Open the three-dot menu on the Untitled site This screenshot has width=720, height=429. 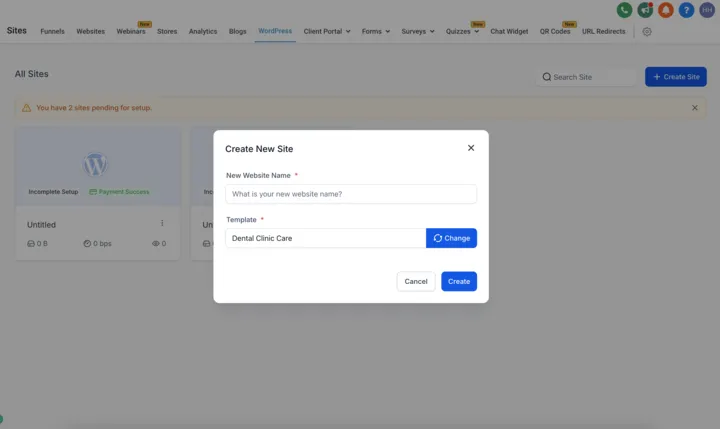click(x=162, y=223)
